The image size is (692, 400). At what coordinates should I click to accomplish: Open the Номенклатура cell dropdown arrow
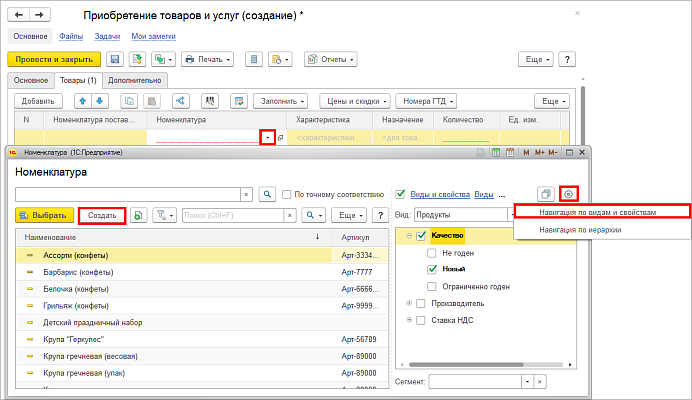coord(267,138)
